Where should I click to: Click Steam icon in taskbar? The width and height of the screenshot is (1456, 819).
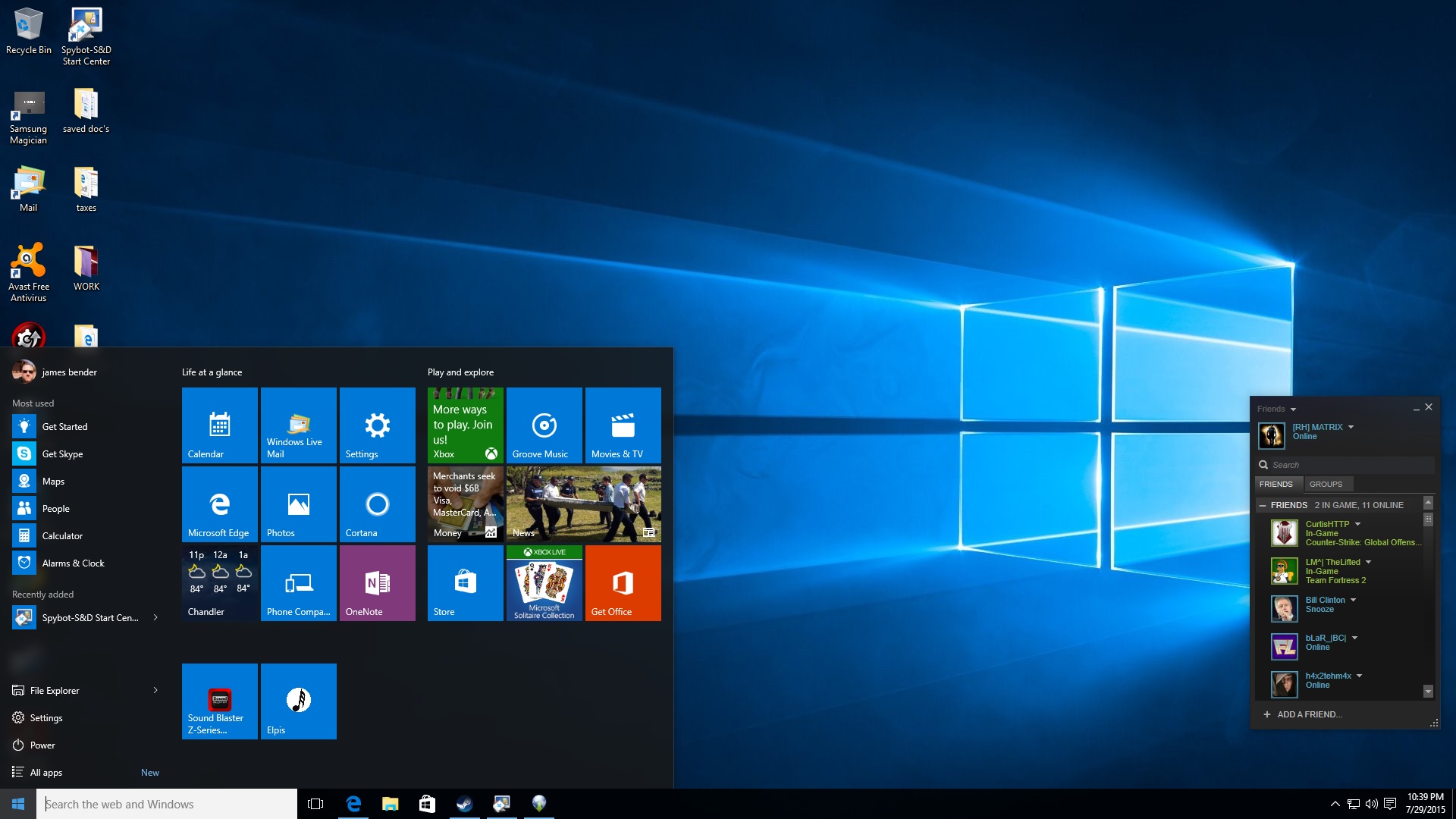click(464, 804)
